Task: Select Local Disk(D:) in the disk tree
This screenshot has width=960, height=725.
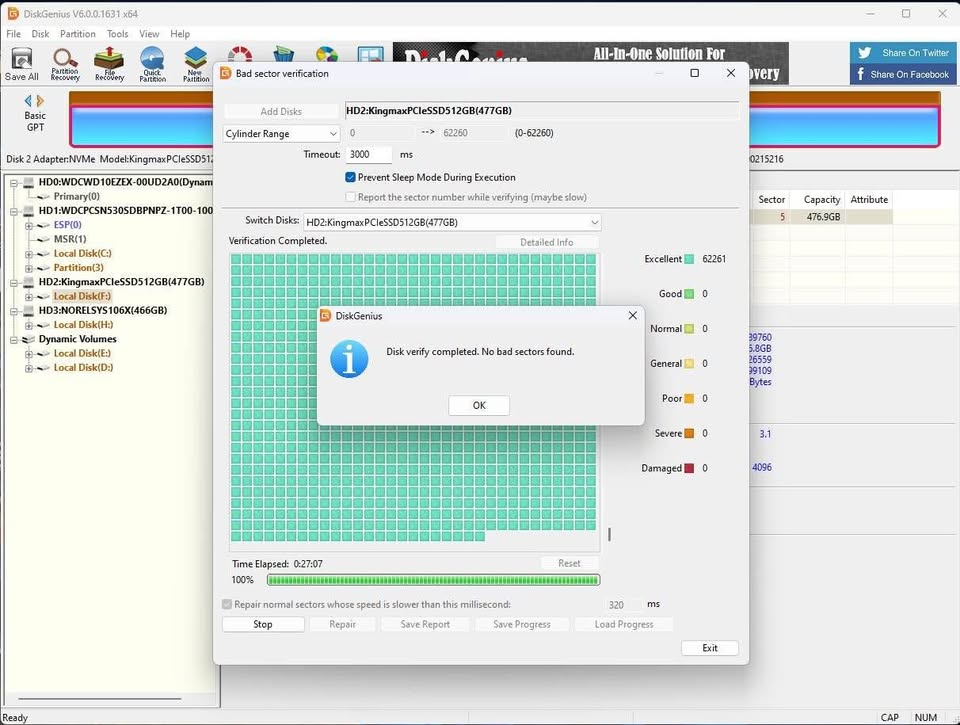Action: pos(83,368)
